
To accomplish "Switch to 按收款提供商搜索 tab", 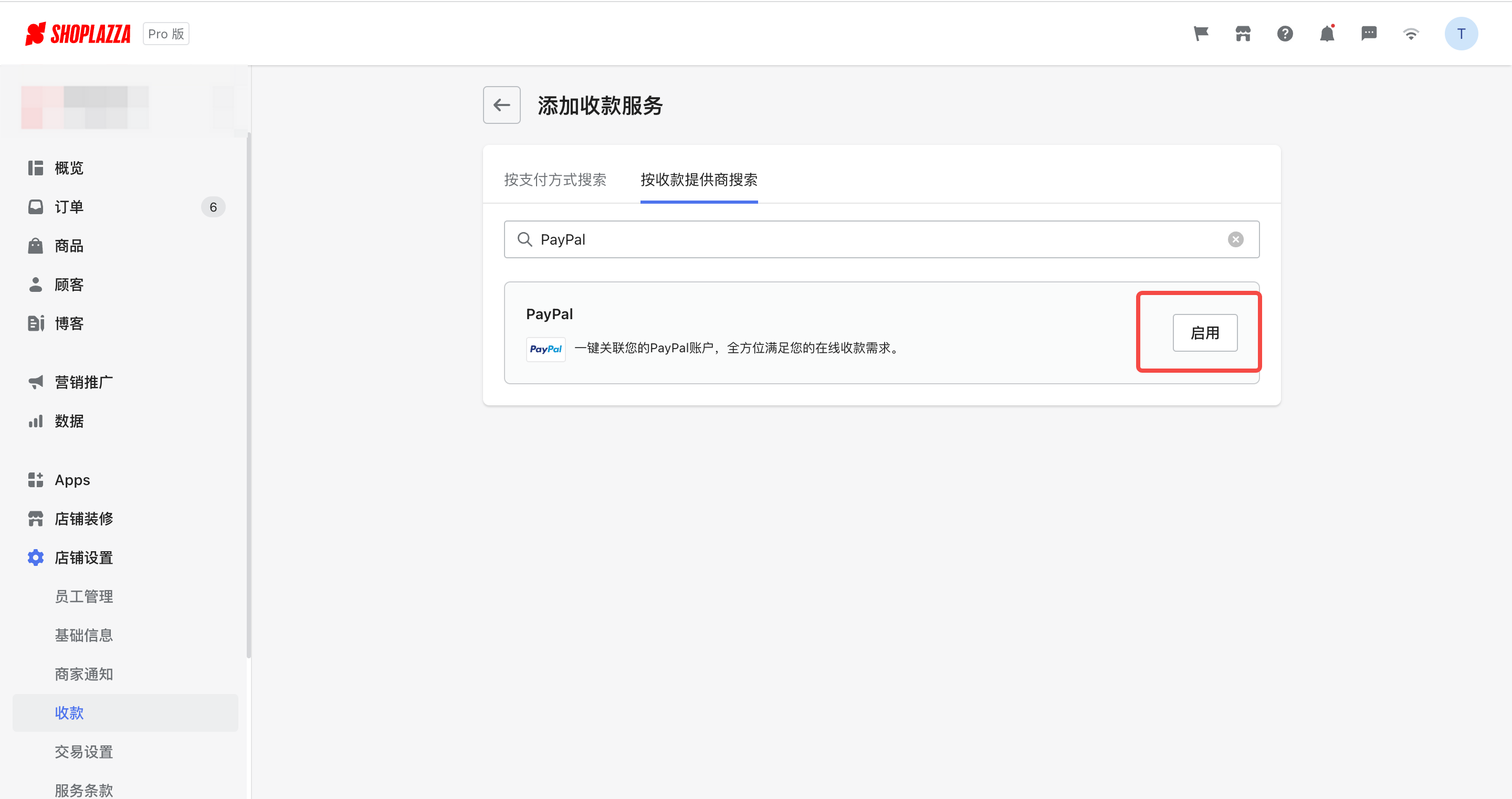I will [698, 180].
